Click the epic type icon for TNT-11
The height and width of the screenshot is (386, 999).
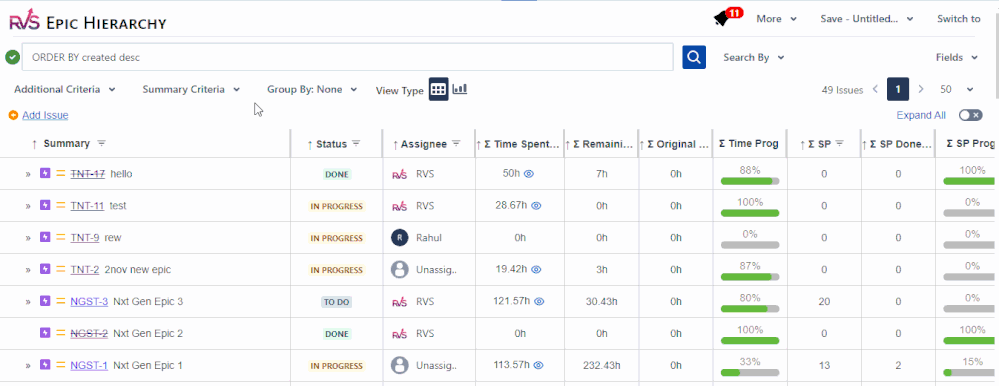coord(45,205)
